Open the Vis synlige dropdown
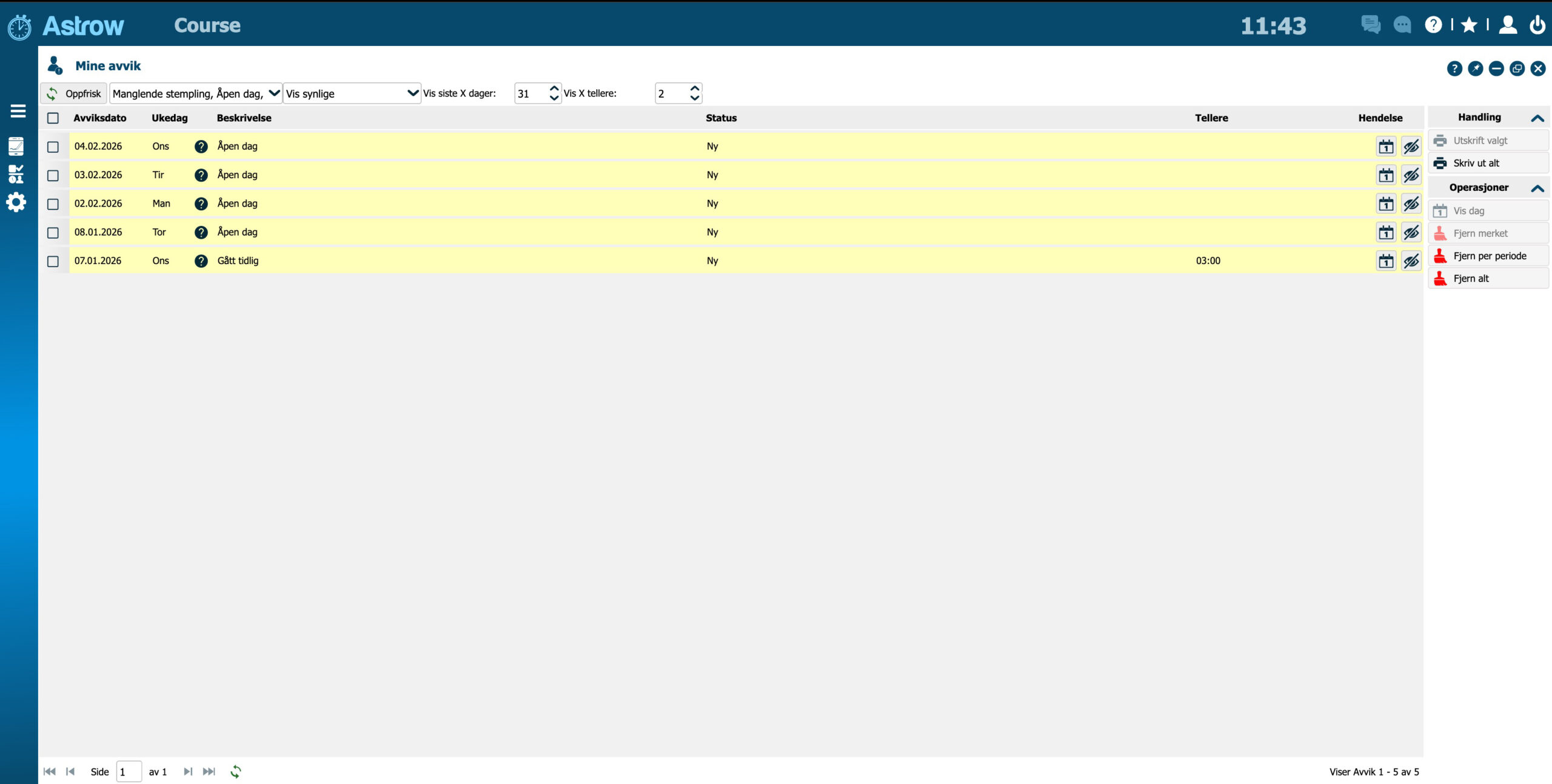1552x784 pixels. [x=352, y=93]
